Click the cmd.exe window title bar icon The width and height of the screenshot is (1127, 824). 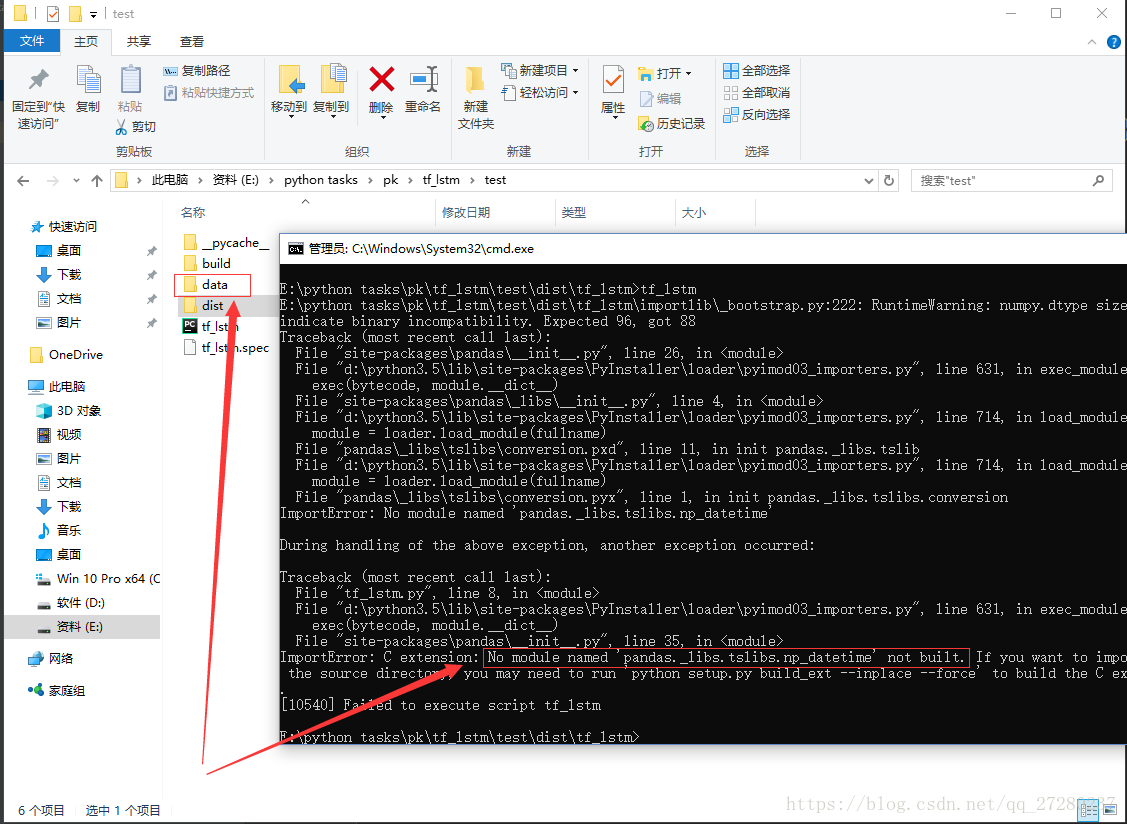295,249
